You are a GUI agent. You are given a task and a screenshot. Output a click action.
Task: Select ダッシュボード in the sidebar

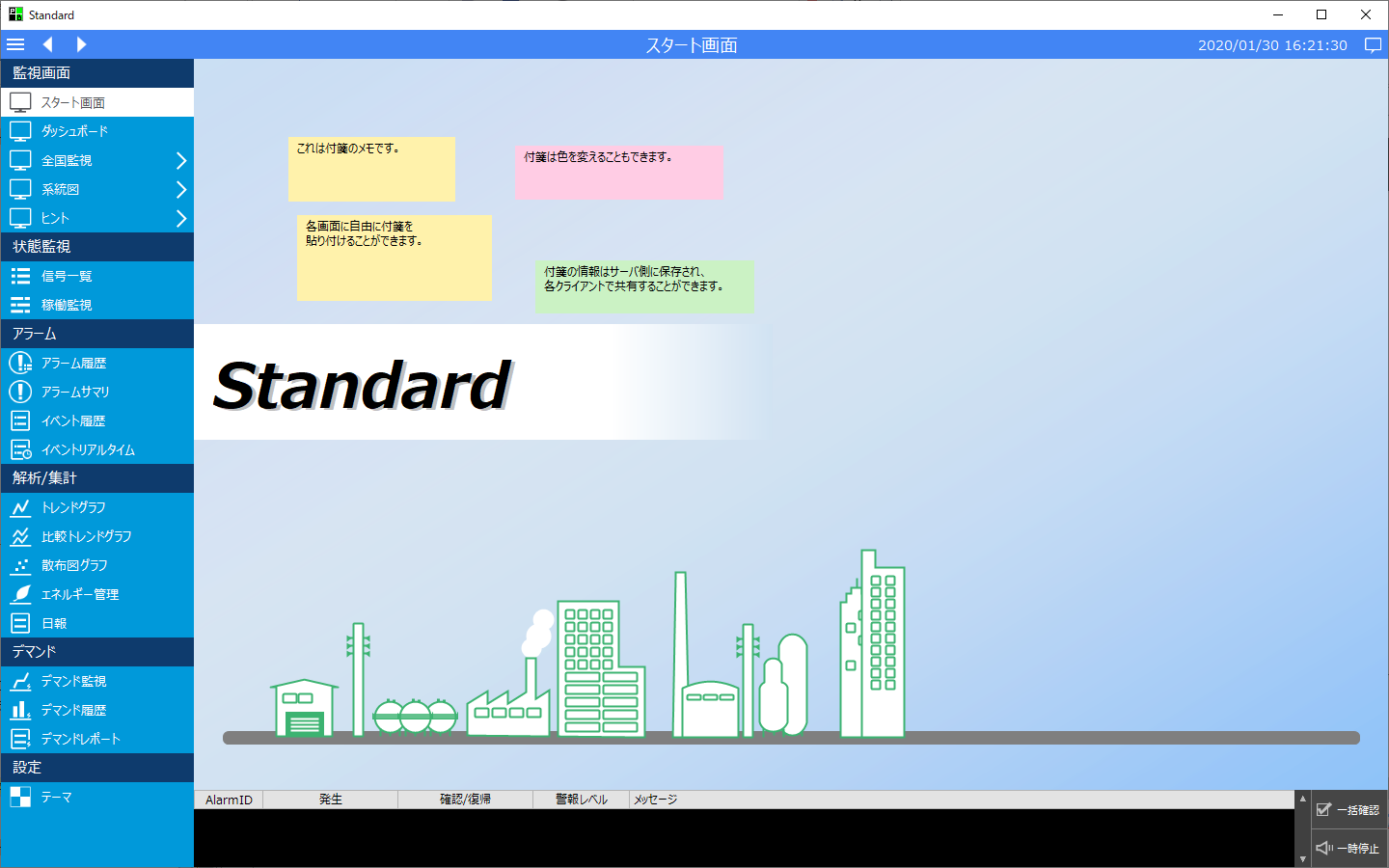(74, 131)
